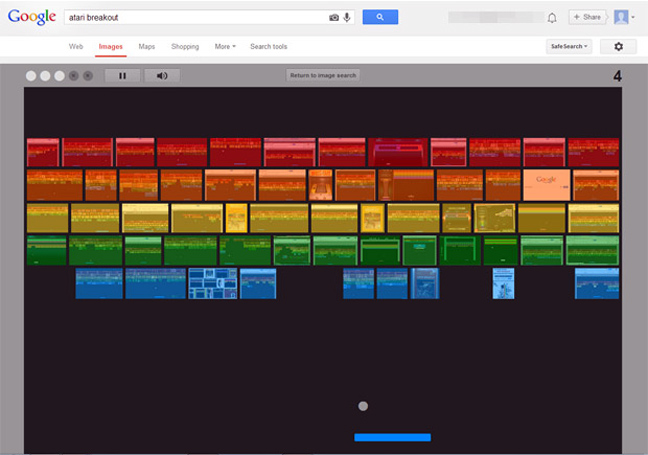This screenshot has width=648, height=455.
Task: Click the user profile avatar
Action: point(621,17)
